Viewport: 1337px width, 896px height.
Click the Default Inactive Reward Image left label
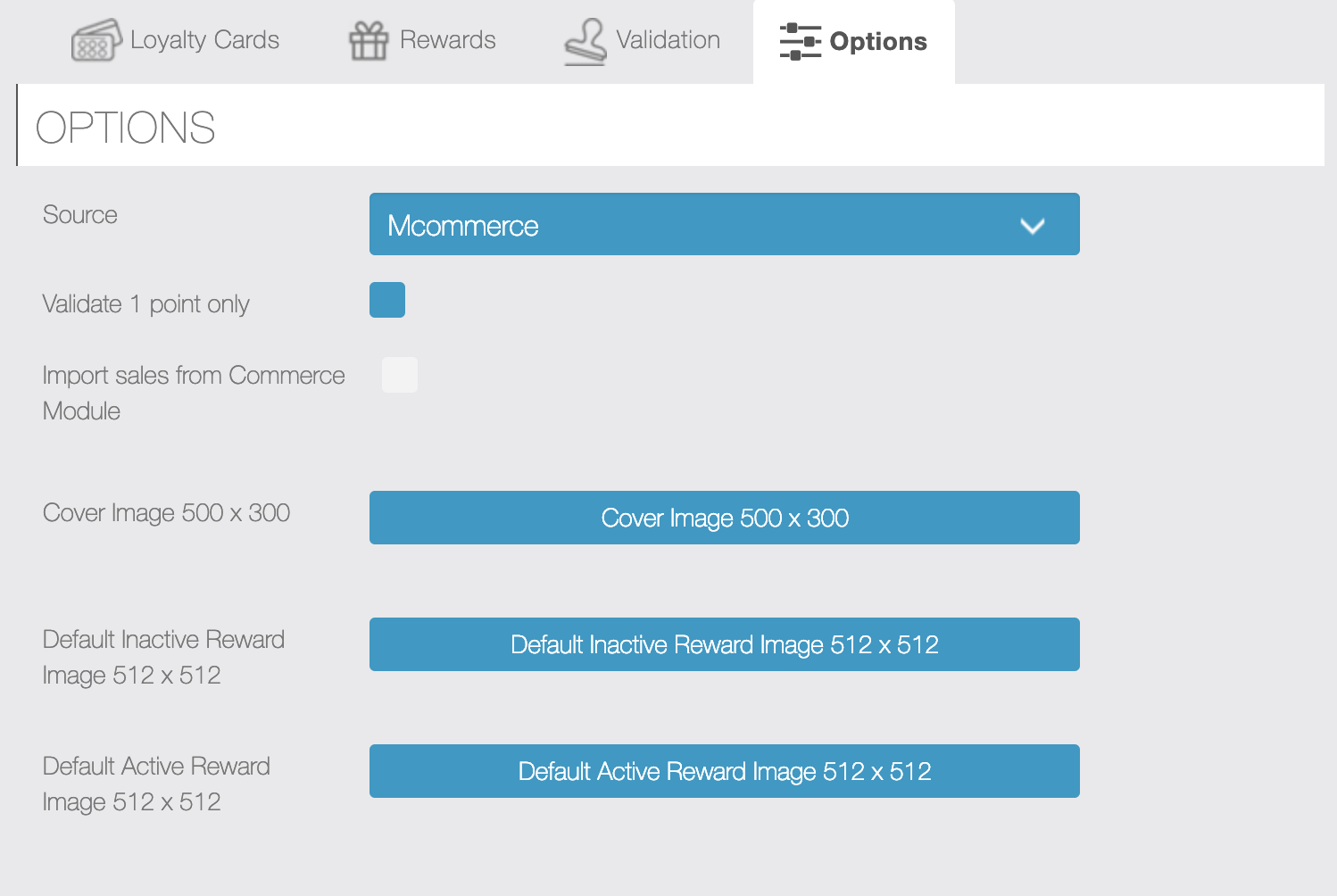(163, 657)
